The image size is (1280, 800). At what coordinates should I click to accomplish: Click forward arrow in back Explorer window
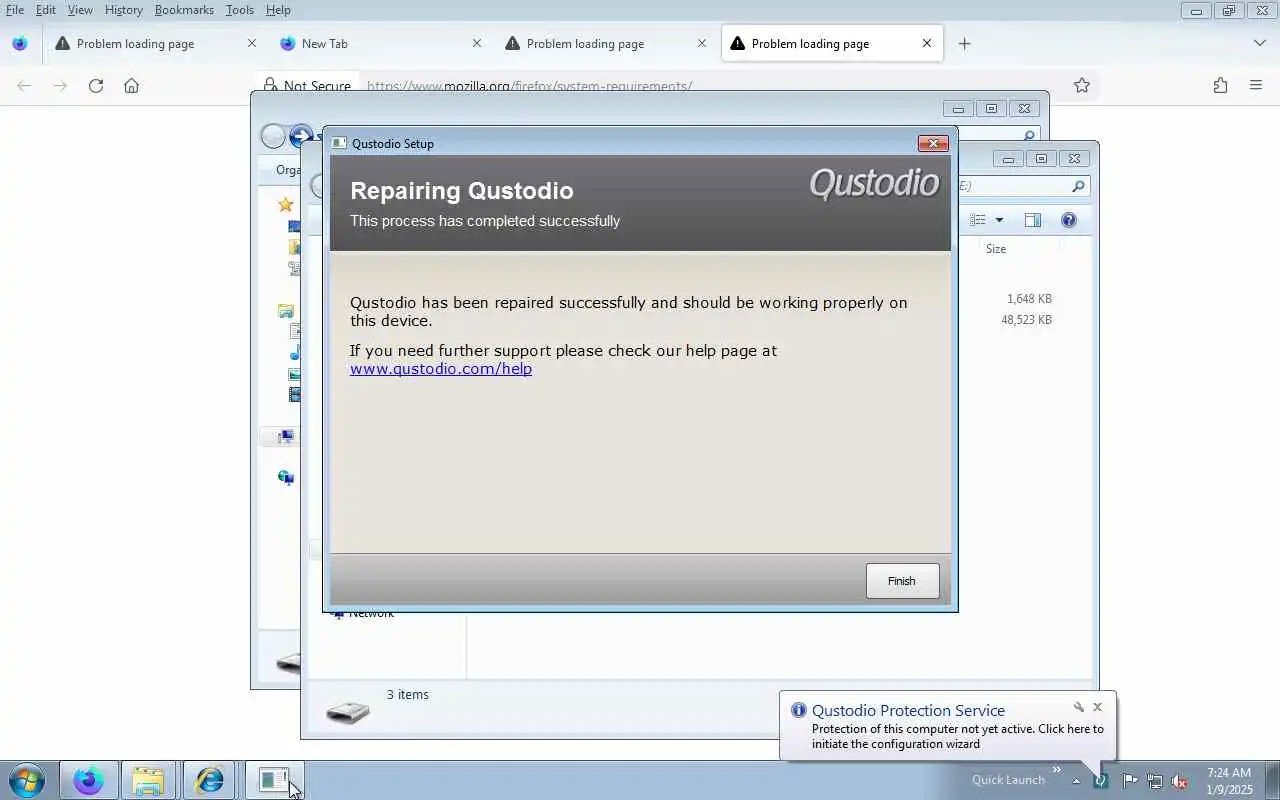(300, 136)
